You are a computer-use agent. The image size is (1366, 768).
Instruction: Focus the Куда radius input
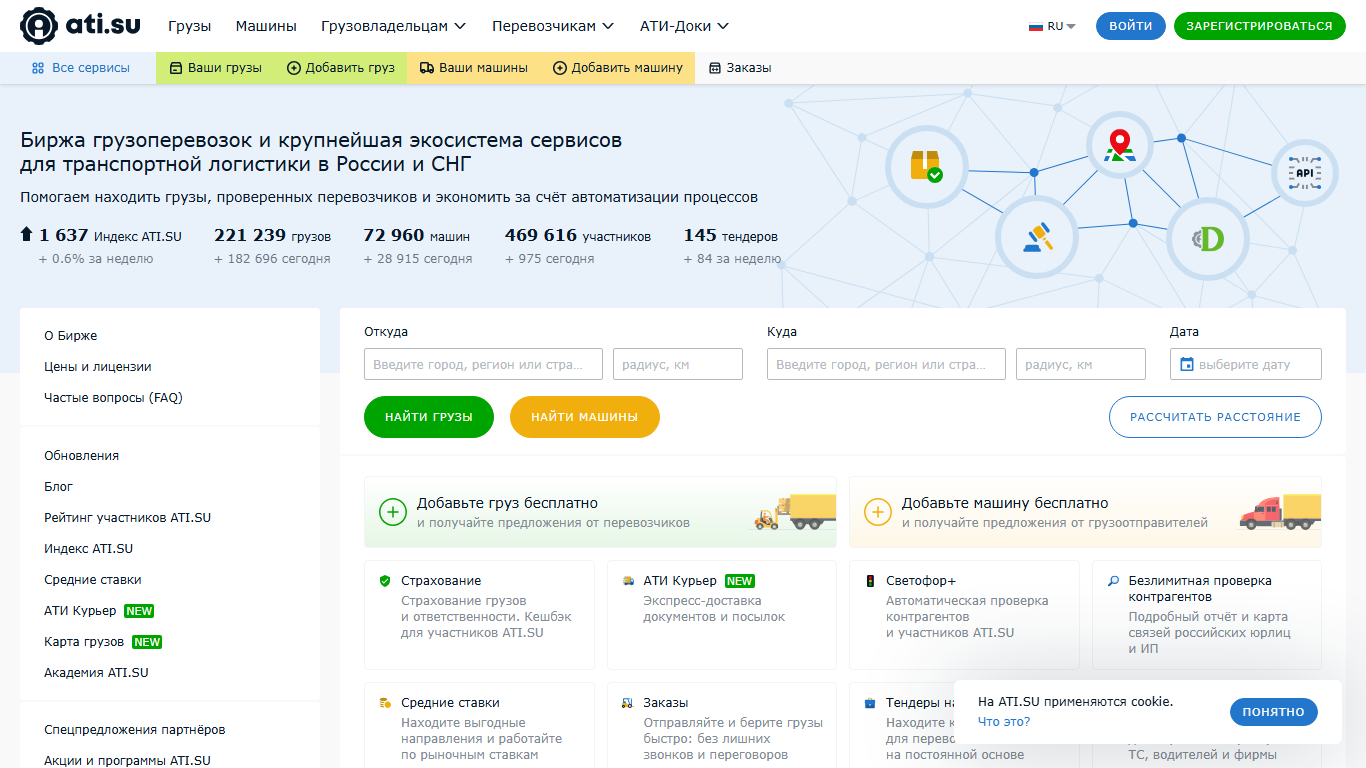click(1081, 364)
